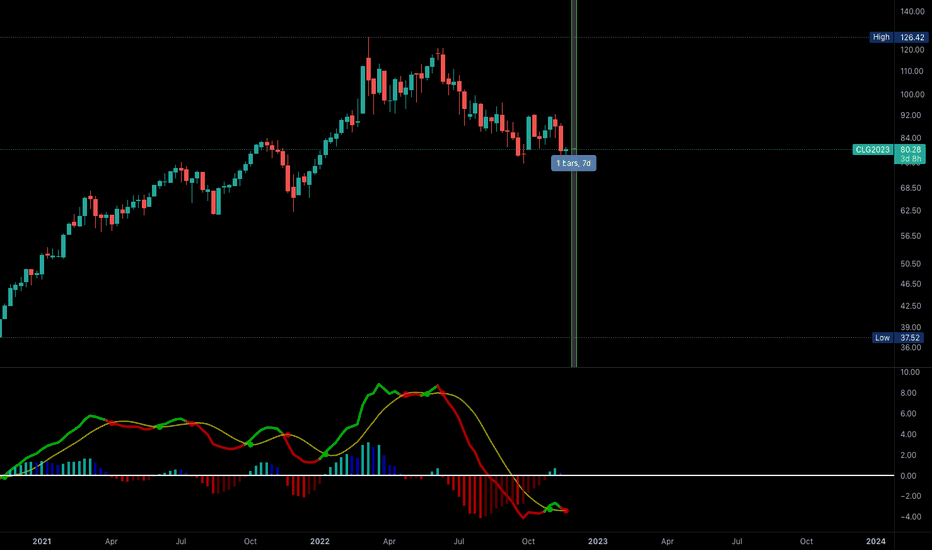The width and height of the screenshot is (932, 550).
Task: Click the 100.00 price axis label
Action: (912, 95)
